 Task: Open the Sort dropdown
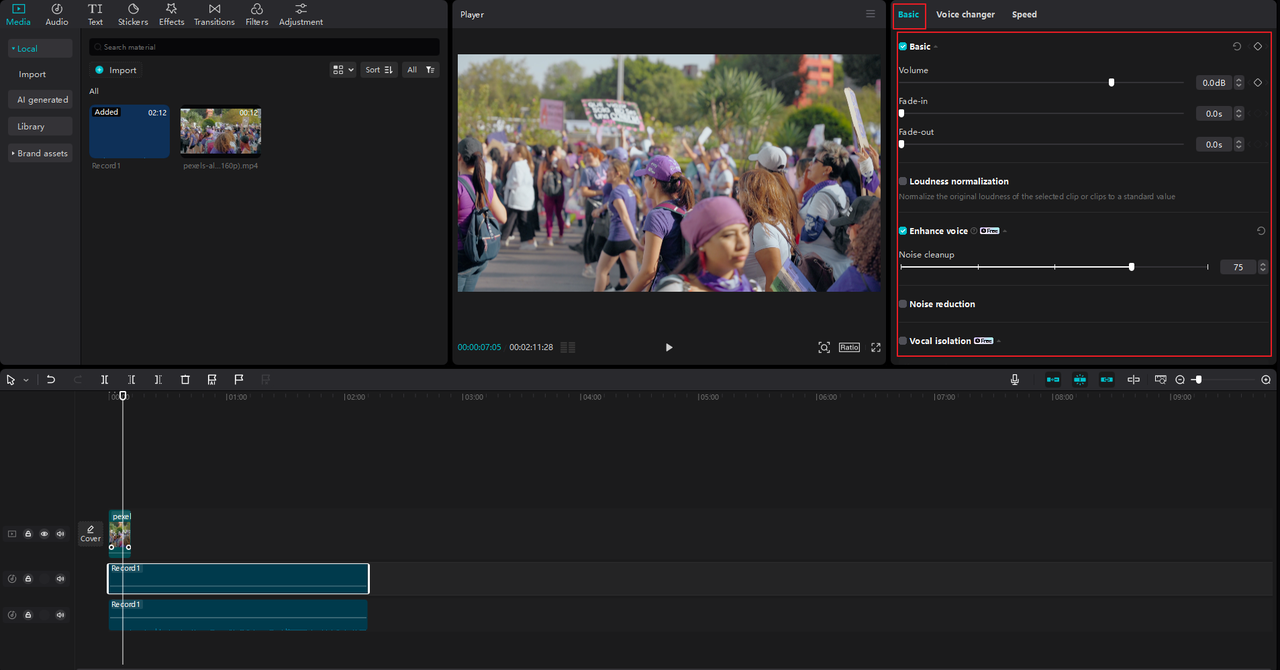[x=379, y=70]
